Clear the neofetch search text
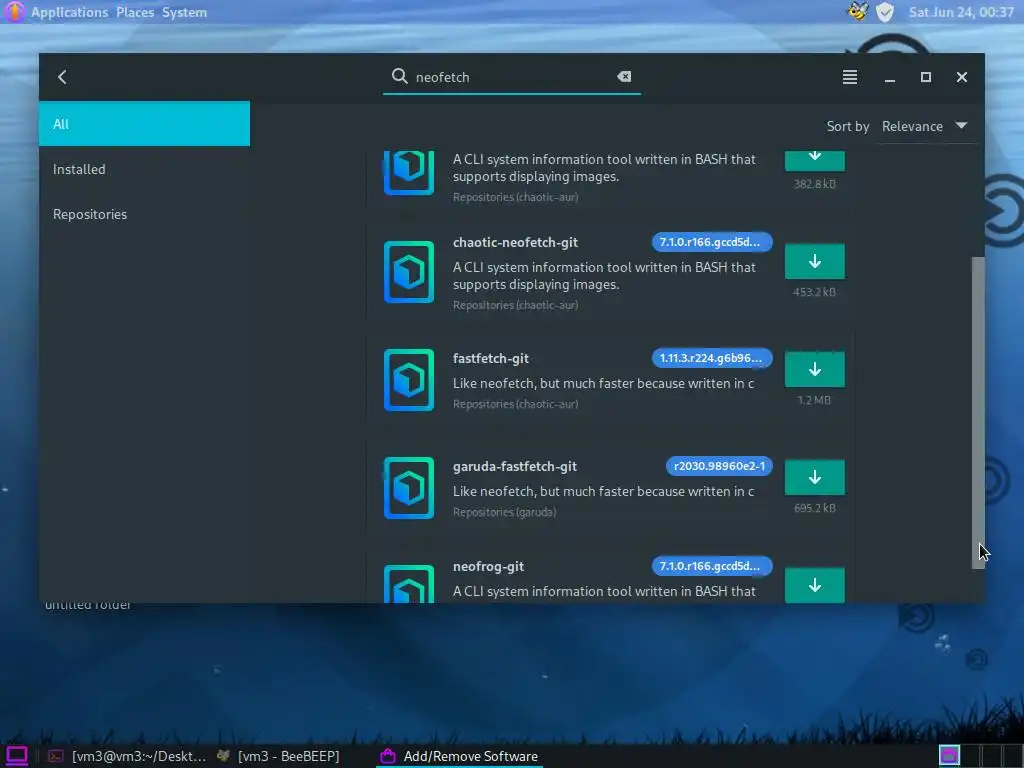 pyautogui.click(x=624, y=76)
